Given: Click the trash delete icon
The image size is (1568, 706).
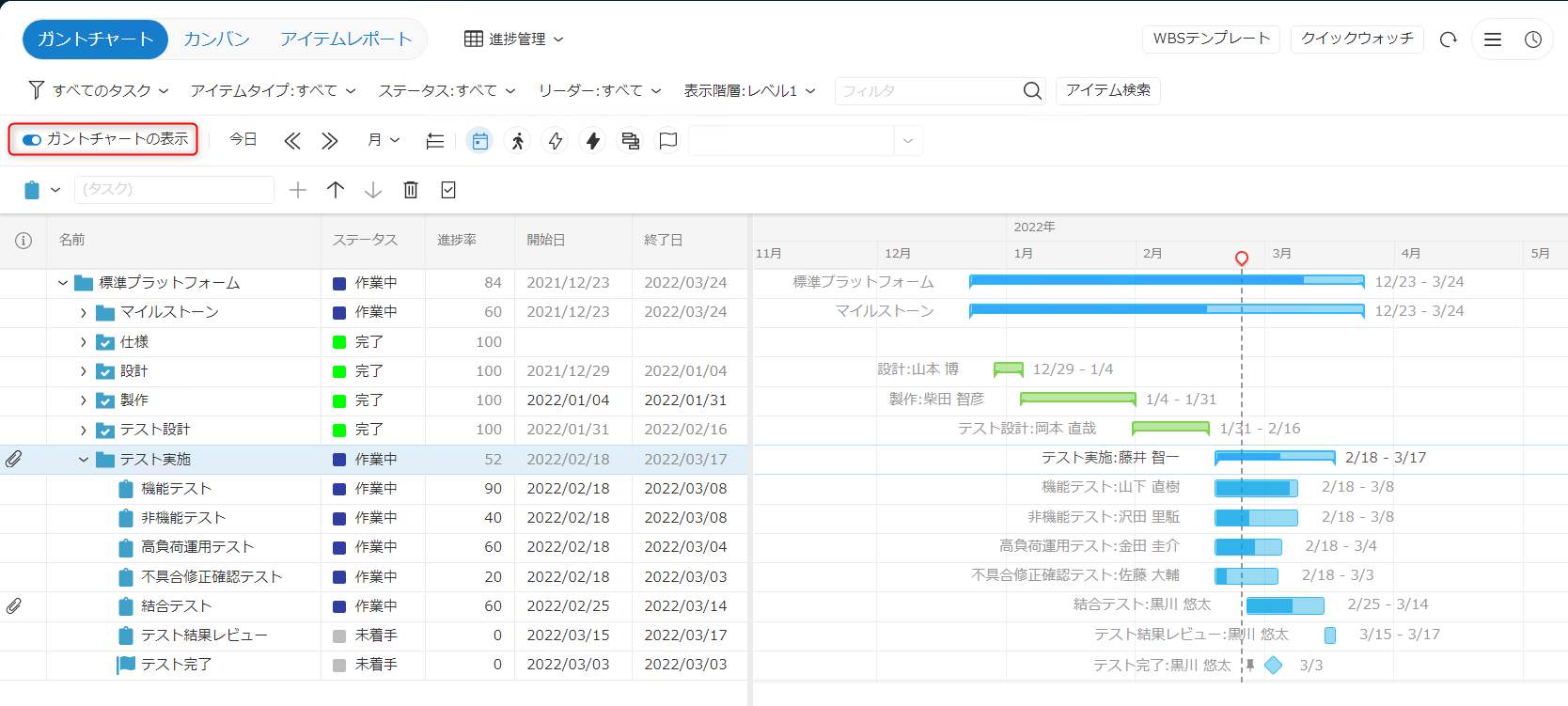Looking at the screenshot, I should [411, 190].
